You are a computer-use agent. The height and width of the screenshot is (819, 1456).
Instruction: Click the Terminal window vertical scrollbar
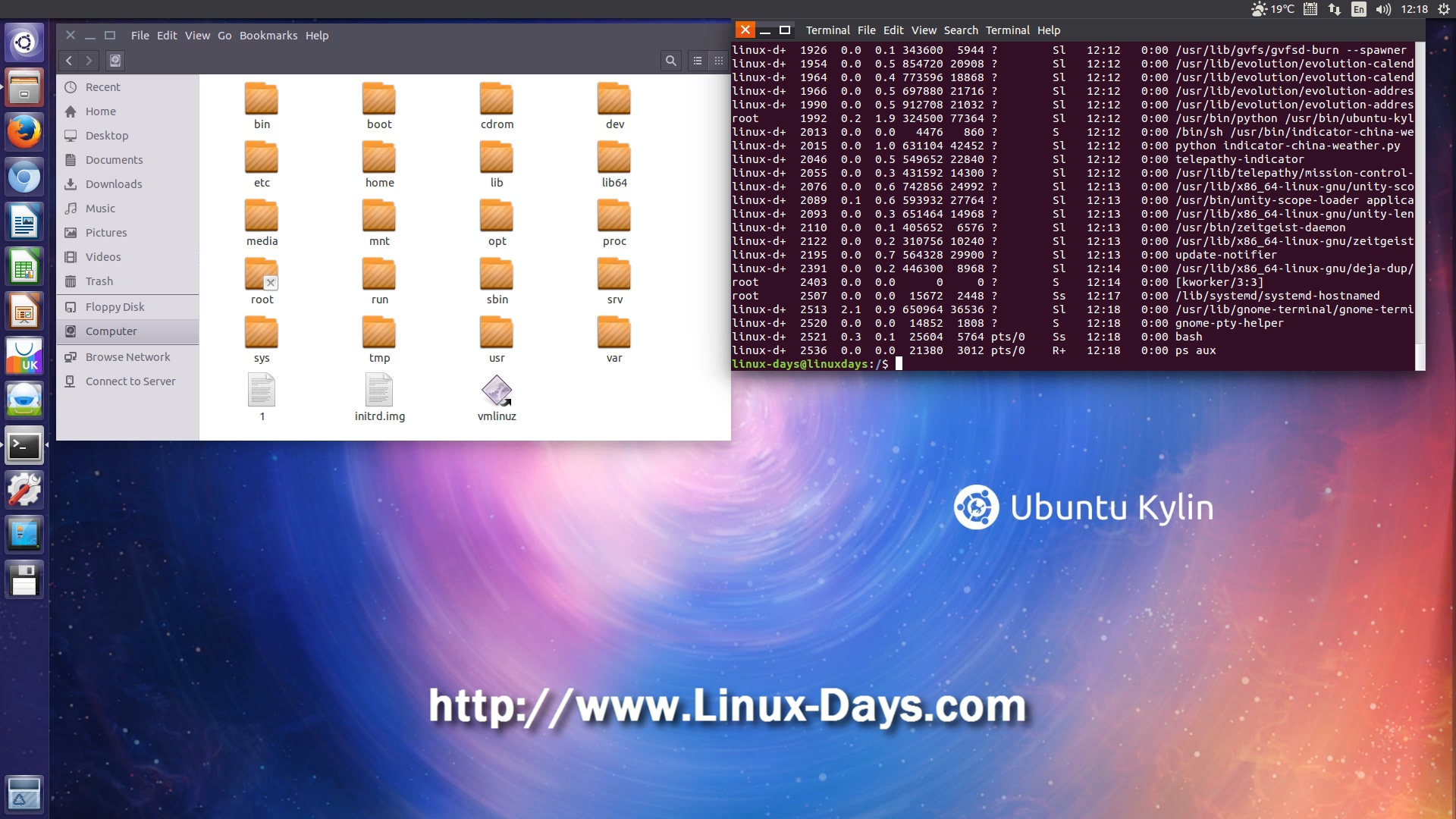coord(1420,206)
